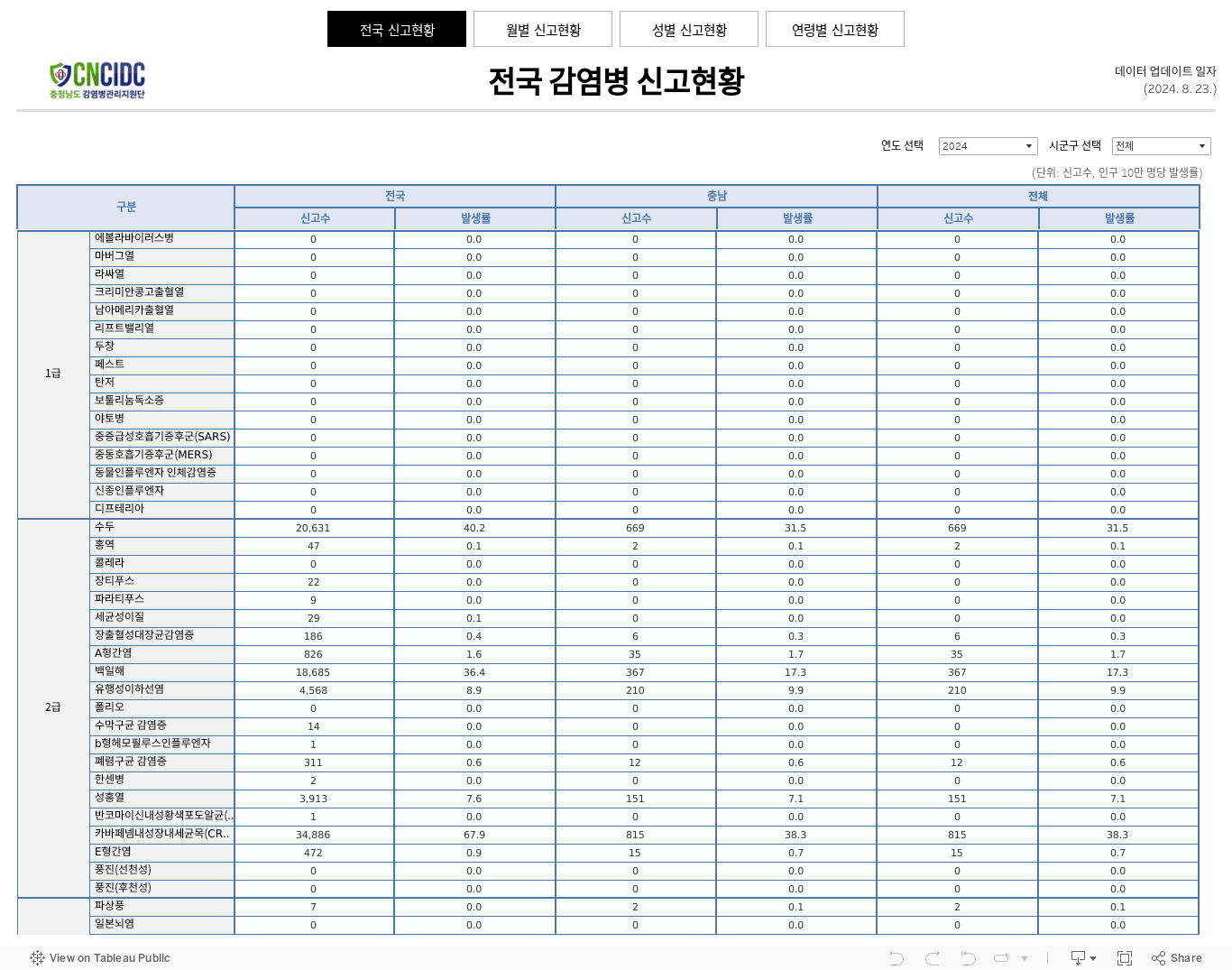Select the 에볼라바이러스병 row label
This screenshot has width=1232, height=970.
coord(162,239)
